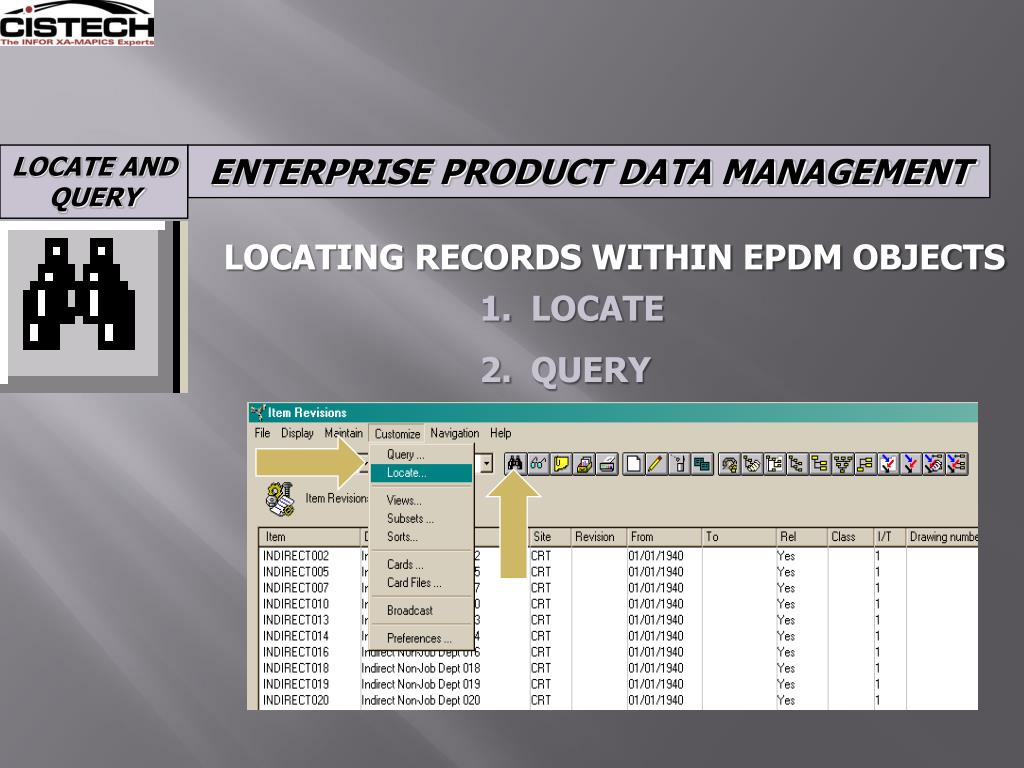1024x768 pixels.
Task: Select the INDIRECT013 row
Action: point(618,620)
